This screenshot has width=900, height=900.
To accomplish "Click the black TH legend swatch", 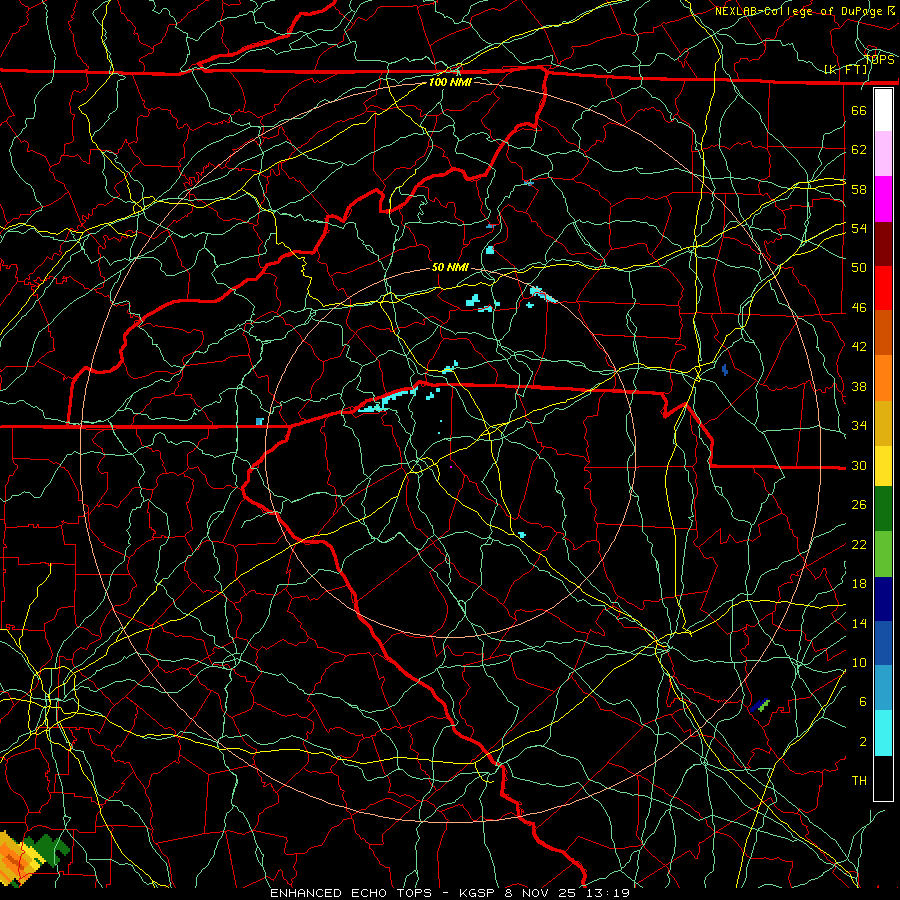I will point(883,778).
